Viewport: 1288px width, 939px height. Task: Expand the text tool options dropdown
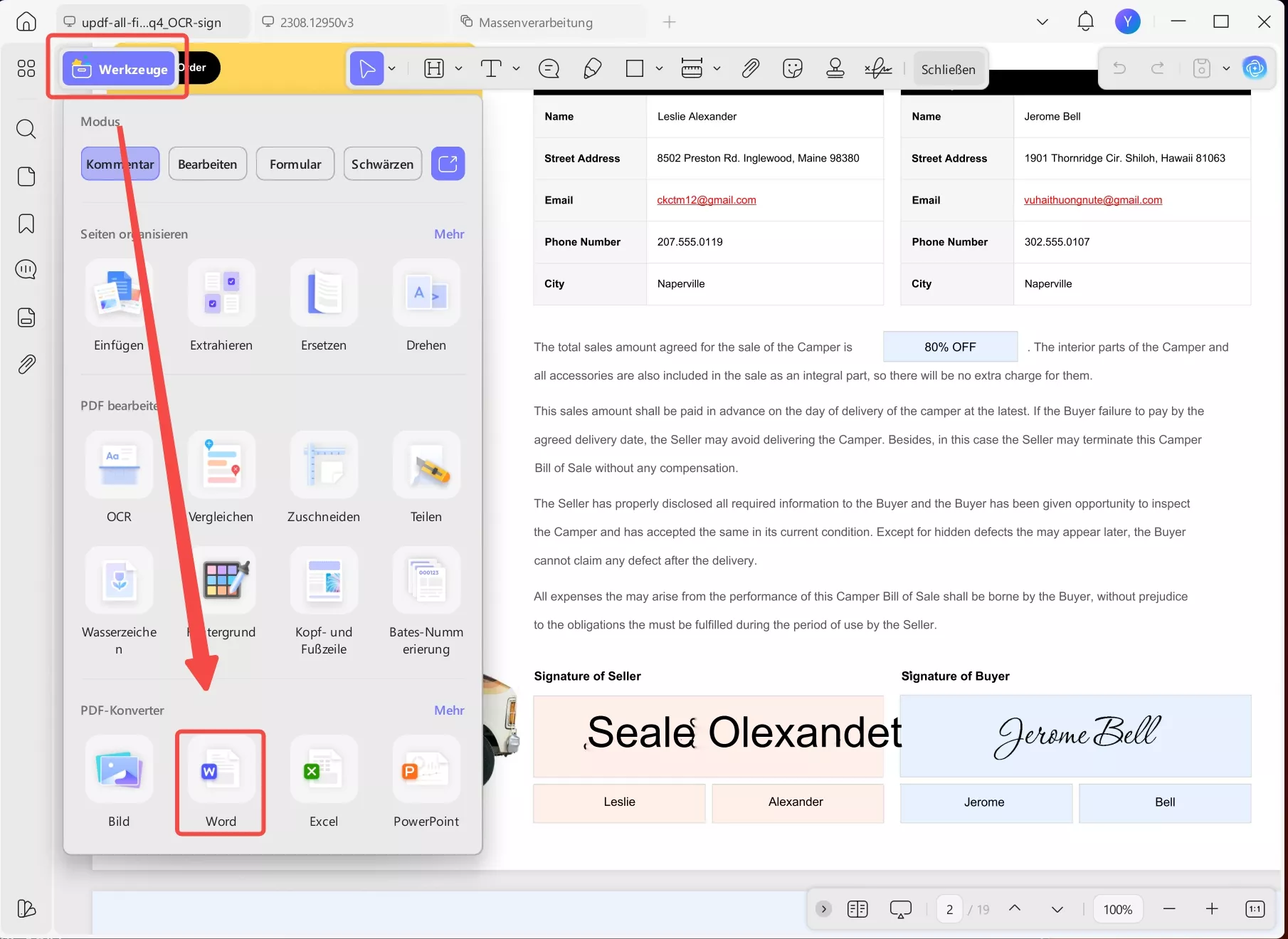[517, 68]
